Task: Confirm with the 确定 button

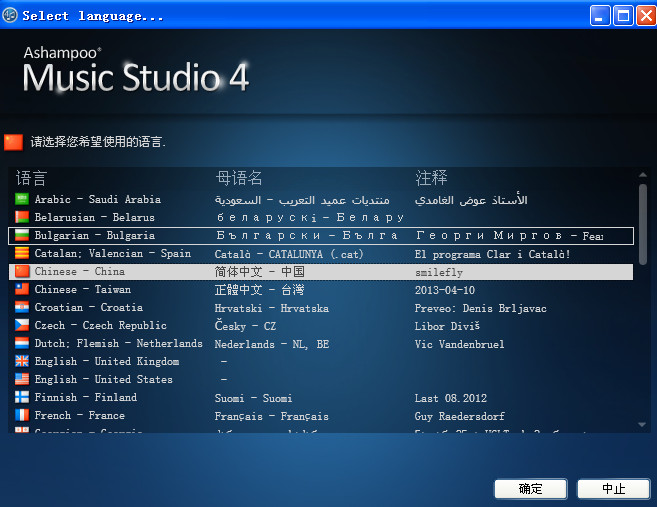Action: coord(530,489)
